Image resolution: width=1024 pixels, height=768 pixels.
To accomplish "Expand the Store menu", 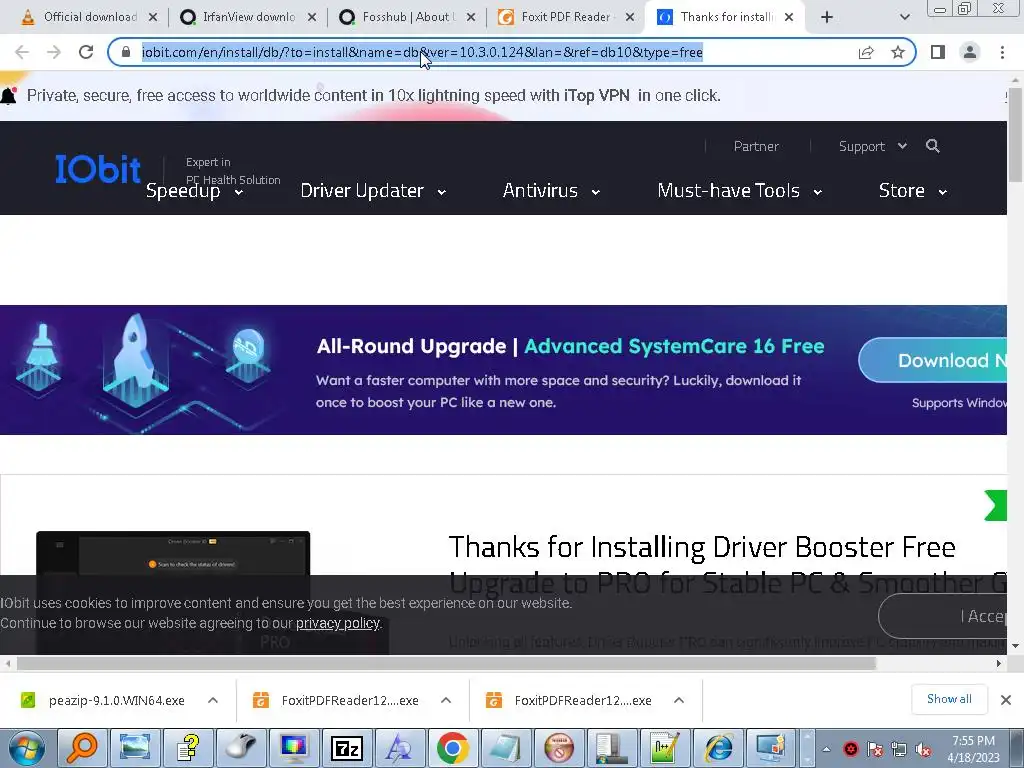I will 912,191.
